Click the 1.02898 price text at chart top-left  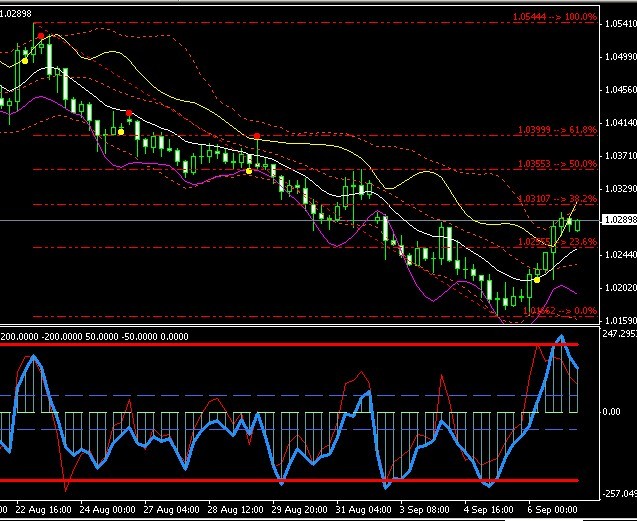[x=15, y=13]
